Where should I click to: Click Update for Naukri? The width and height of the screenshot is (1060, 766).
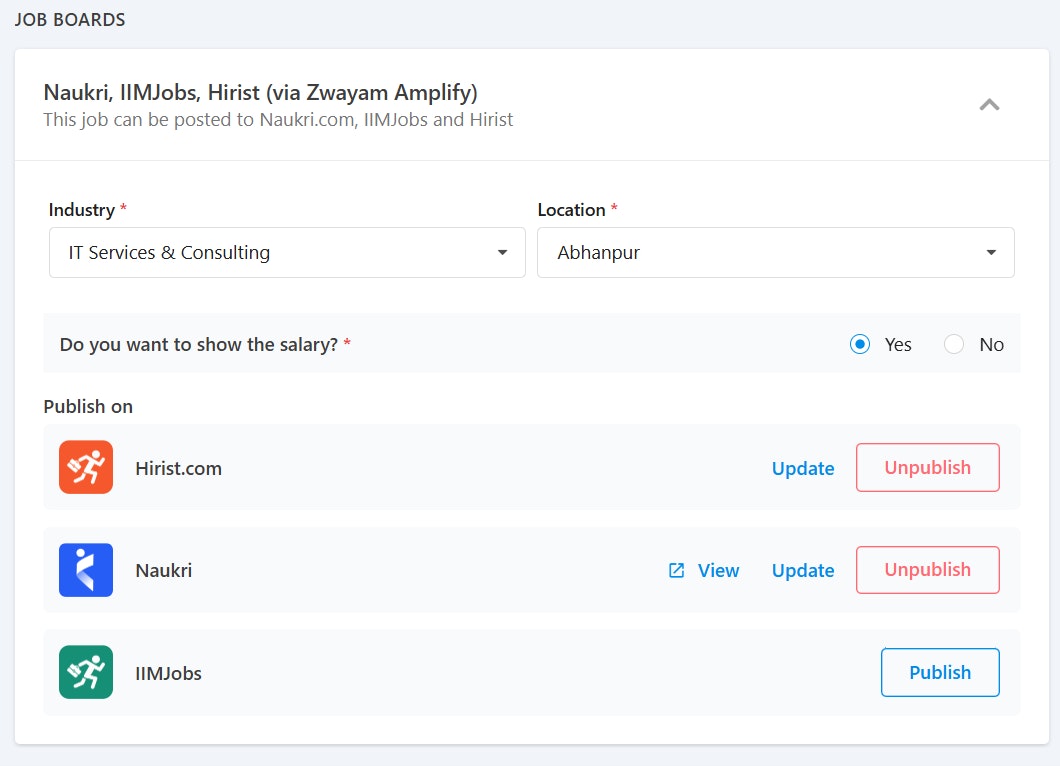(x=803, y=571)
